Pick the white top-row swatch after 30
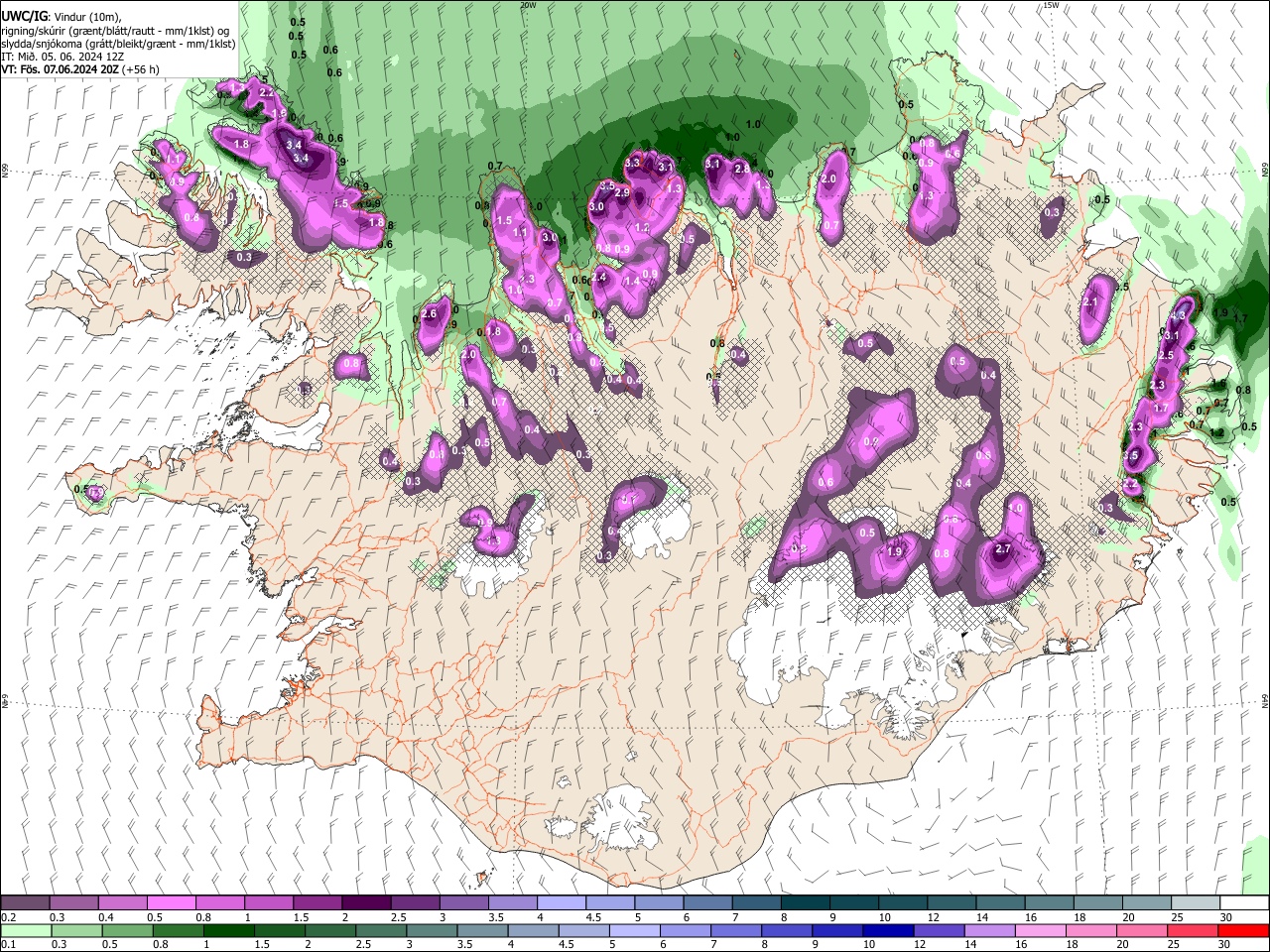1270x952 pixels. (1244, 903)
